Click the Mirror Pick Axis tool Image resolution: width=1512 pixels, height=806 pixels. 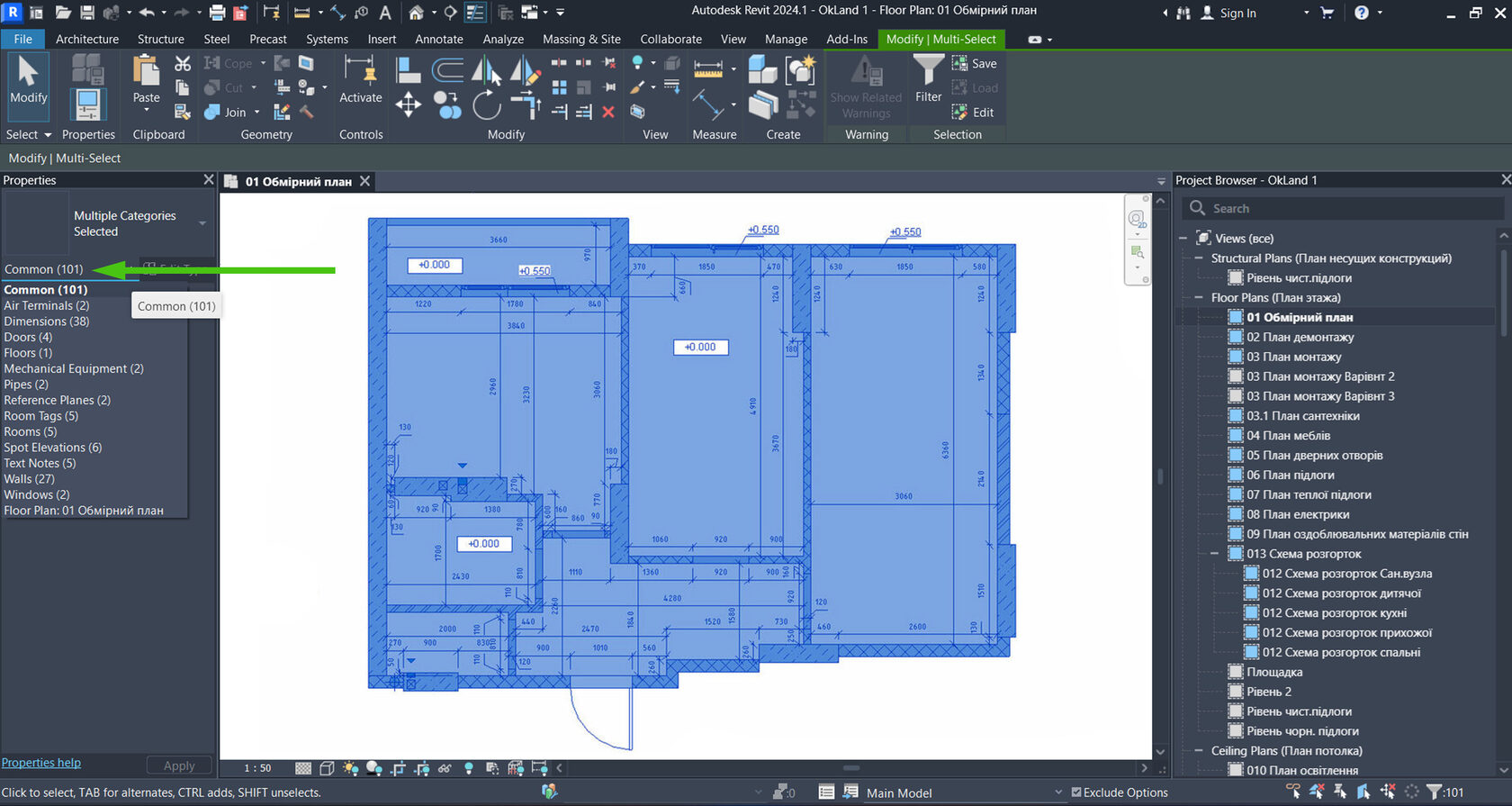486,70
